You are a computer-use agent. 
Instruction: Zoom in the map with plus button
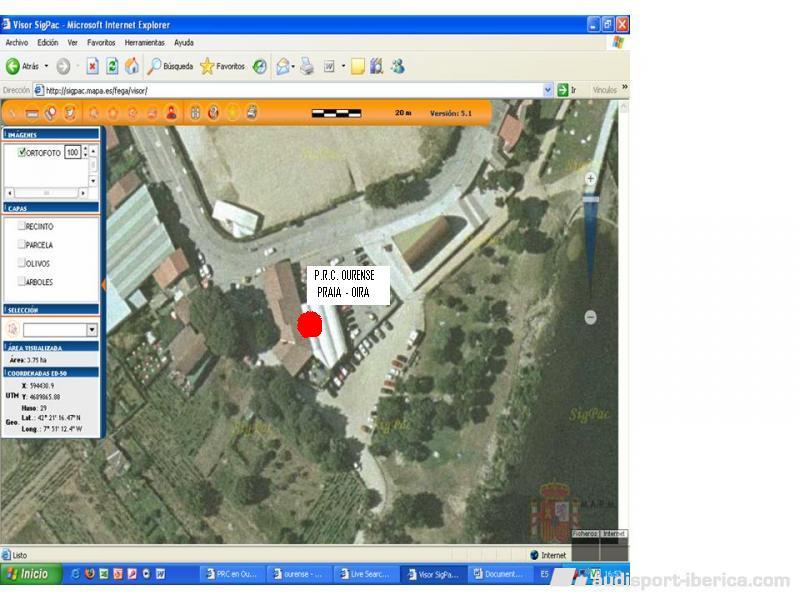tap(590, 179)
